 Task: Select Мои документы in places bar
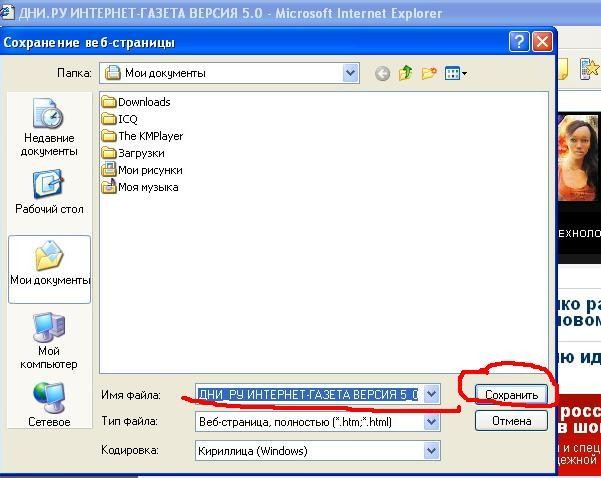coord(49,269)
